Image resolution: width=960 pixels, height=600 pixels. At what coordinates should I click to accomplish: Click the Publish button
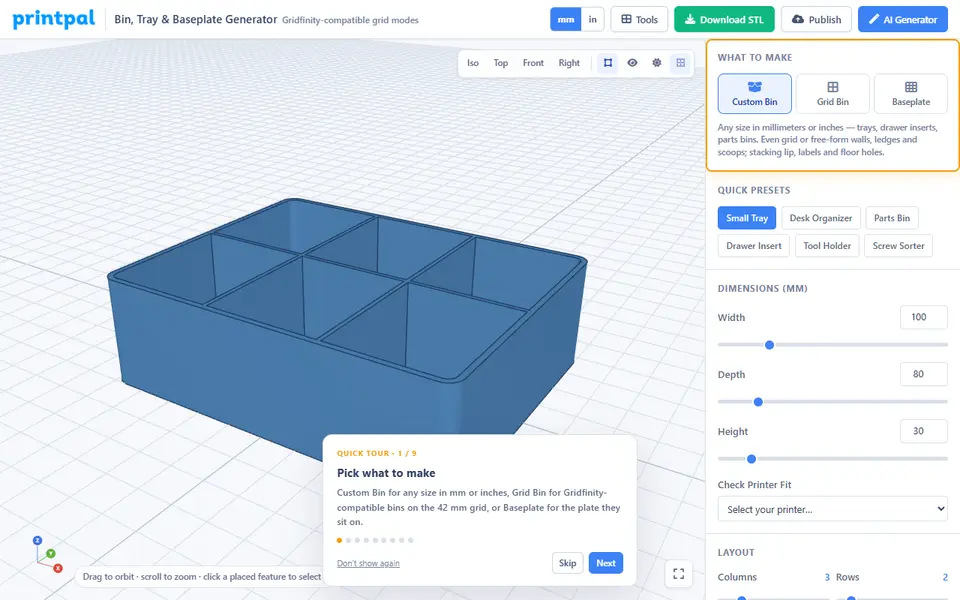(816, 20)
